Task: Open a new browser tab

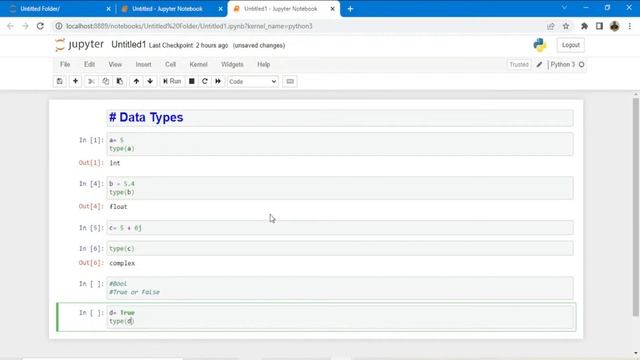Action: tap(350, 9)
